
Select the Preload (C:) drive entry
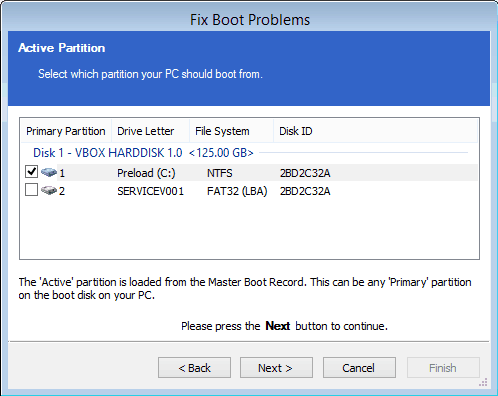click(x=146, y=173)
